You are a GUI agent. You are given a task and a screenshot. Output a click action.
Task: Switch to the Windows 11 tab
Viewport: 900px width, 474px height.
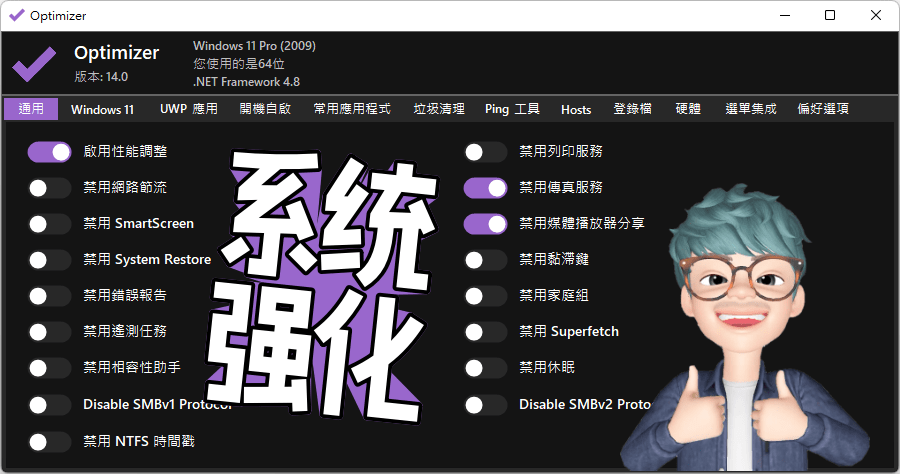[102, 109]
